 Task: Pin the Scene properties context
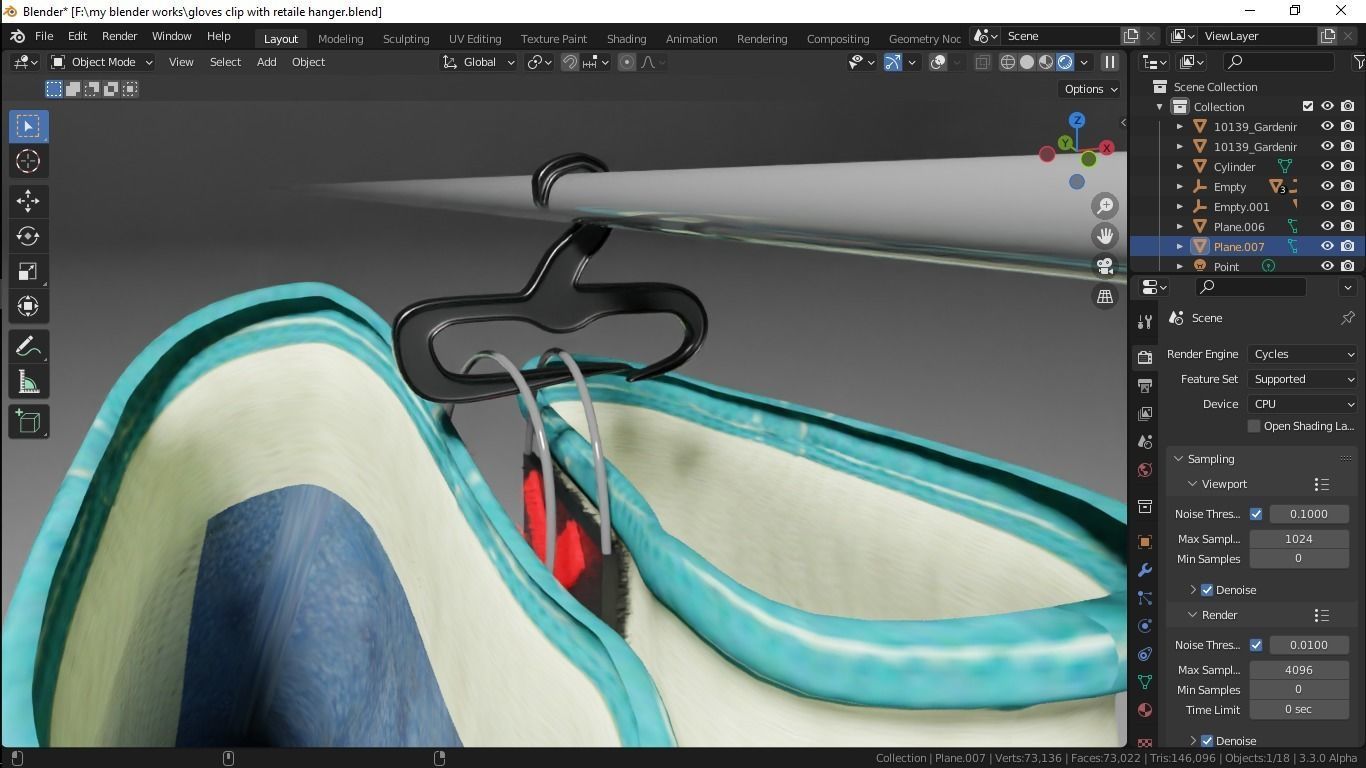point(1347,318)
